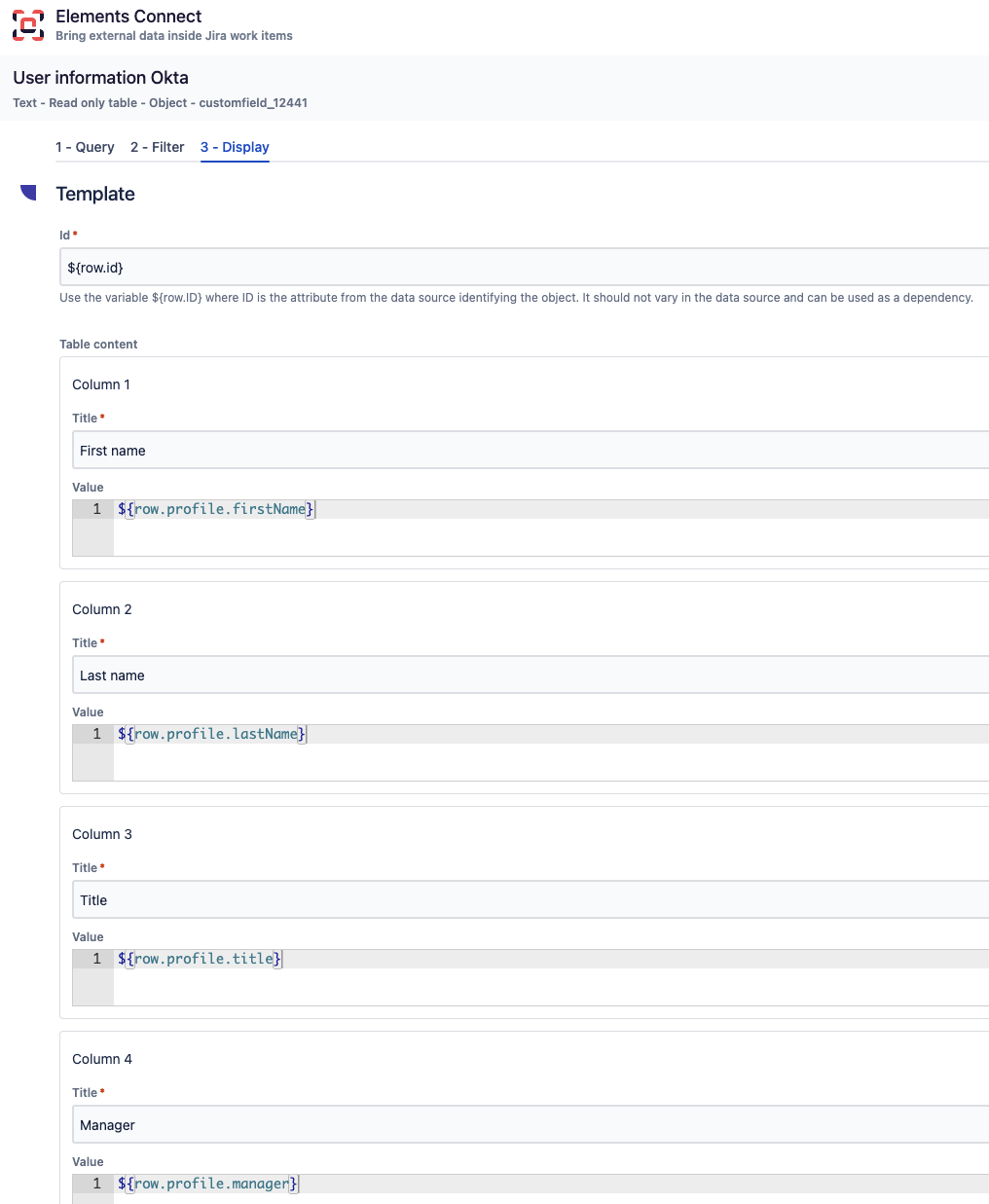The width and height of the screenshot is (989, 1204).
Task: Click the Elements Connect logo icon
Action: (28, 25)
